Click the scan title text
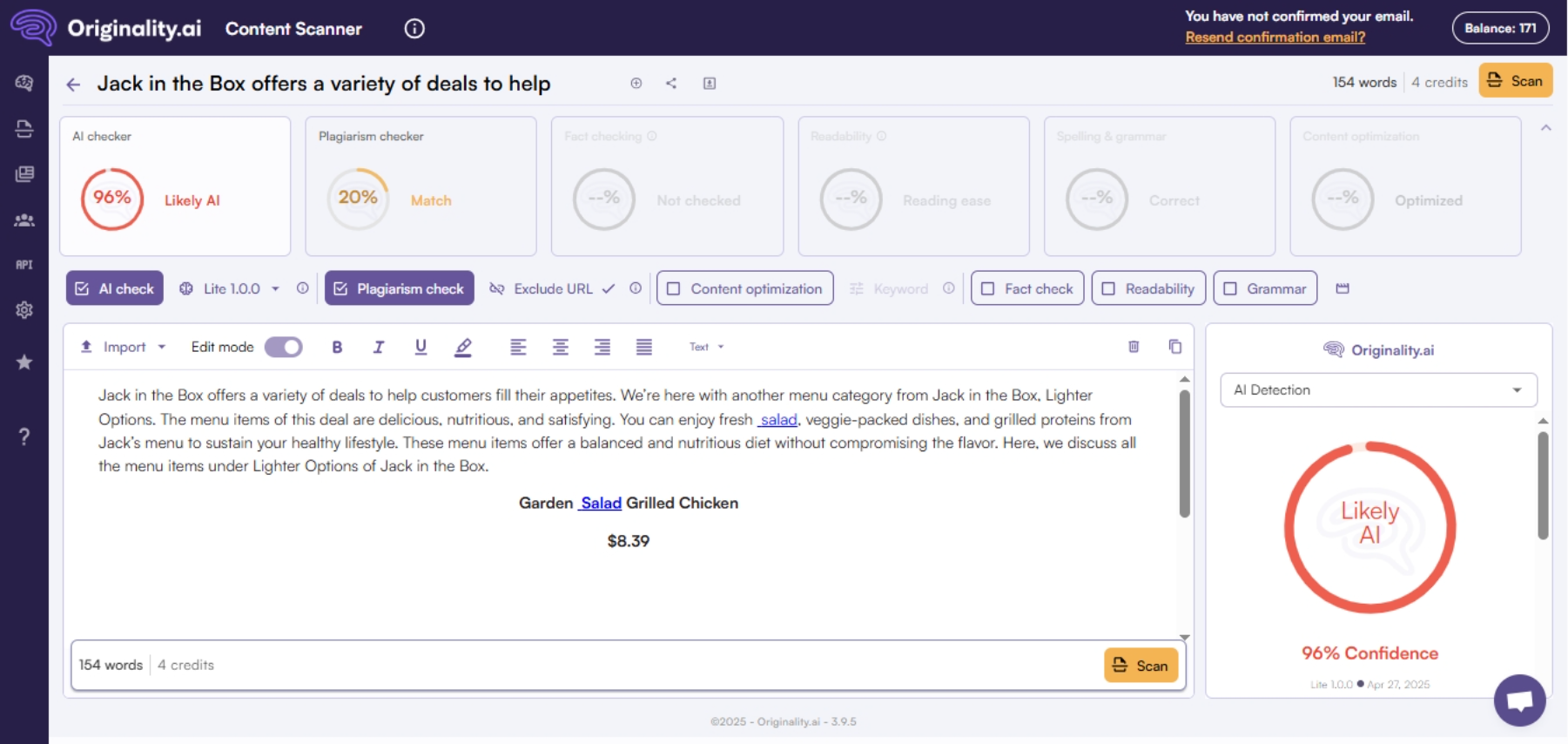1568x744 pixels. (324, 84)
